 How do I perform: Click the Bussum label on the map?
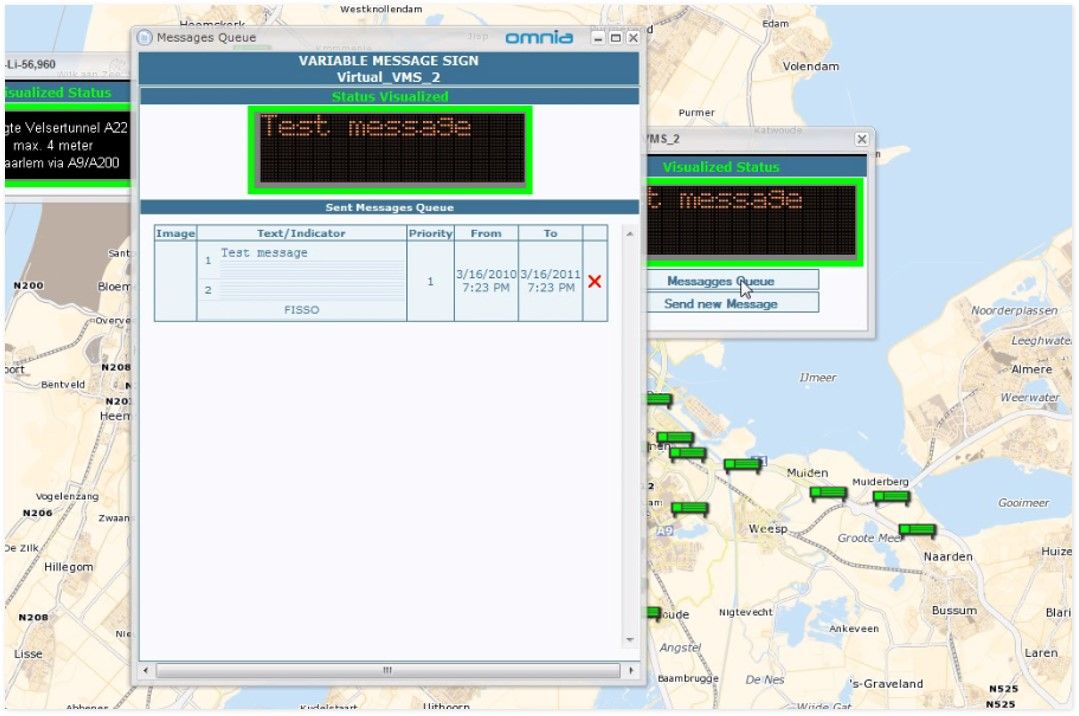tap(954, 610)
